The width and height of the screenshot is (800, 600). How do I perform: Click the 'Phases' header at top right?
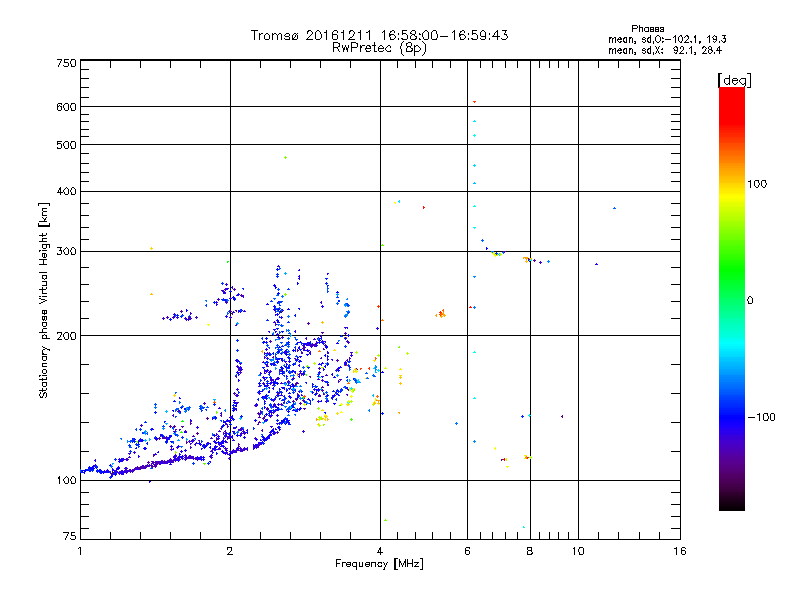647,29
